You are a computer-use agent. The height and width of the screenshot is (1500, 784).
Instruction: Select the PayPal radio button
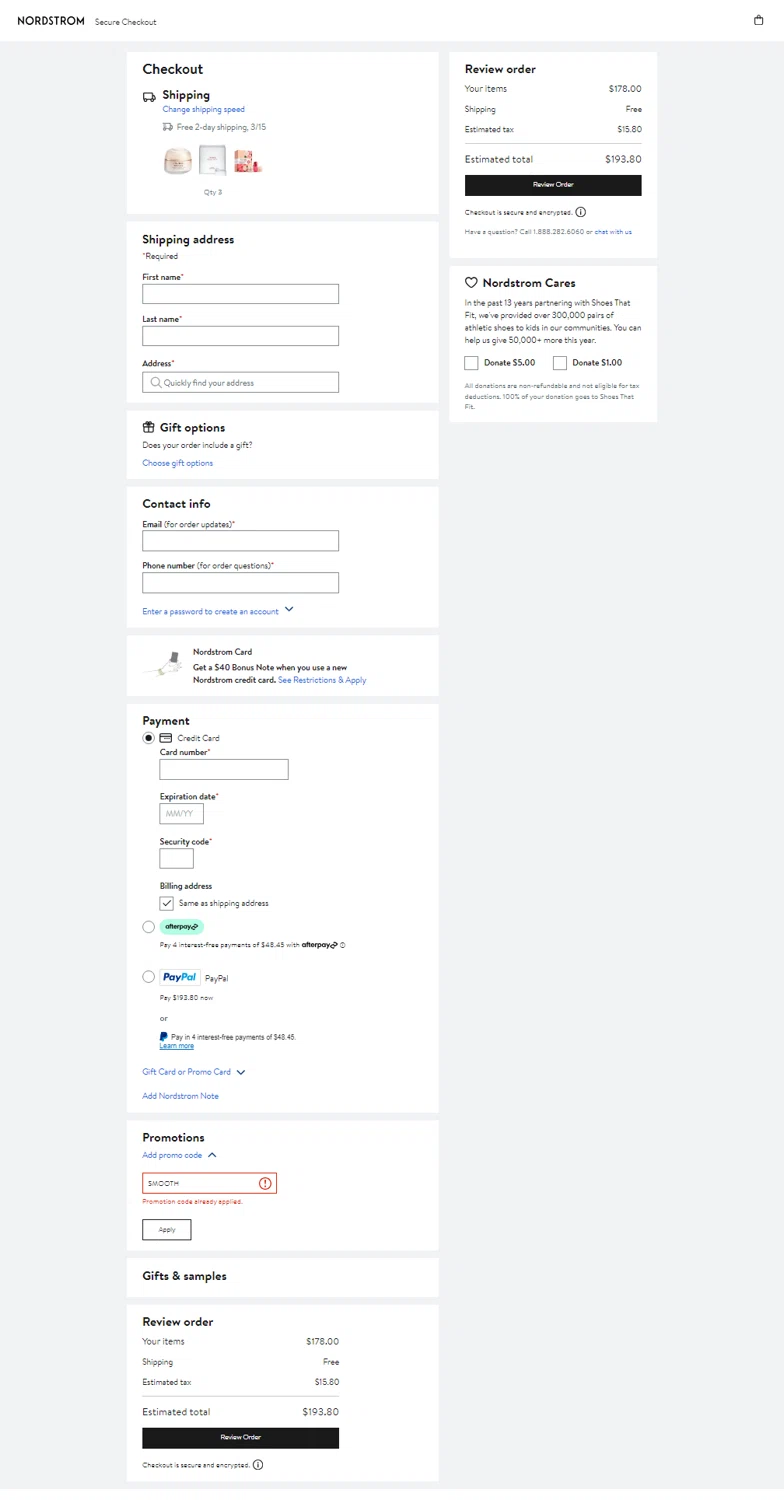click(149, 977)
